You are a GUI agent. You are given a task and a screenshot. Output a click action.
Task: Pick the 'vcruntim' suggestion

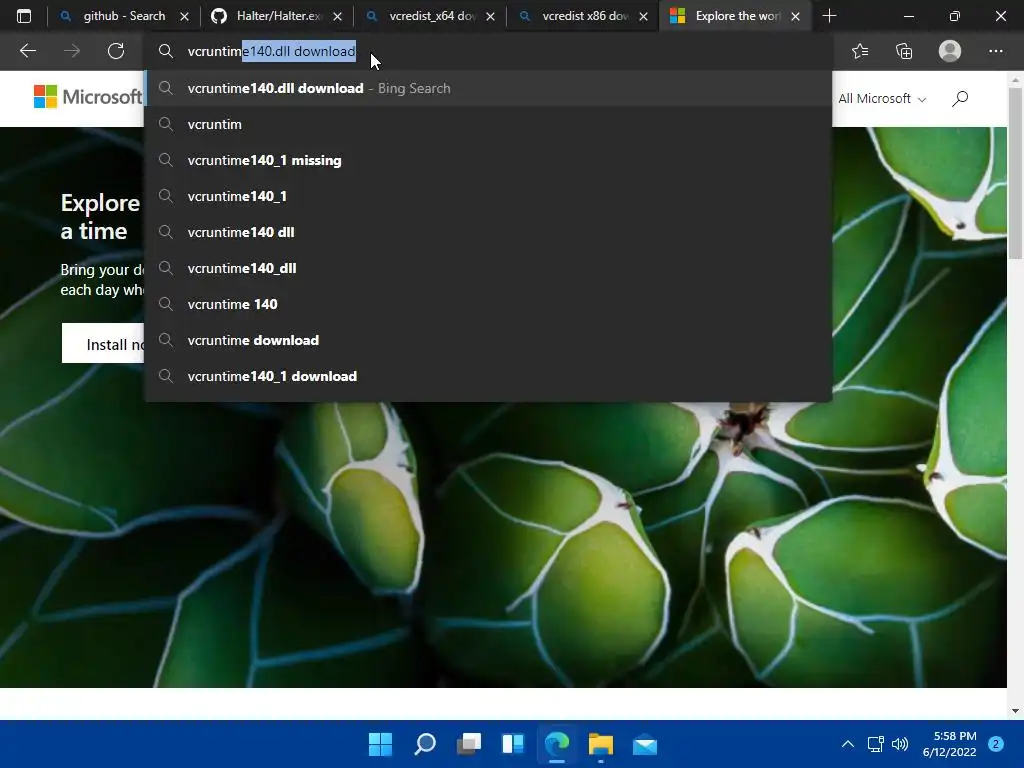coord(488,124)
